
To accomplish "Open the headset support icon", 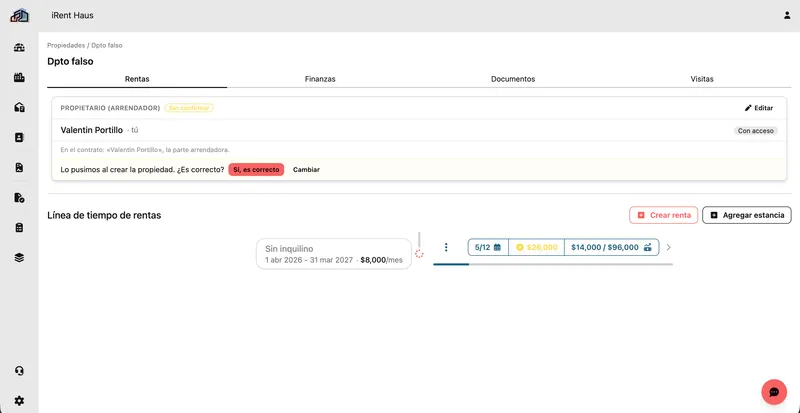I will click(19, 371).
